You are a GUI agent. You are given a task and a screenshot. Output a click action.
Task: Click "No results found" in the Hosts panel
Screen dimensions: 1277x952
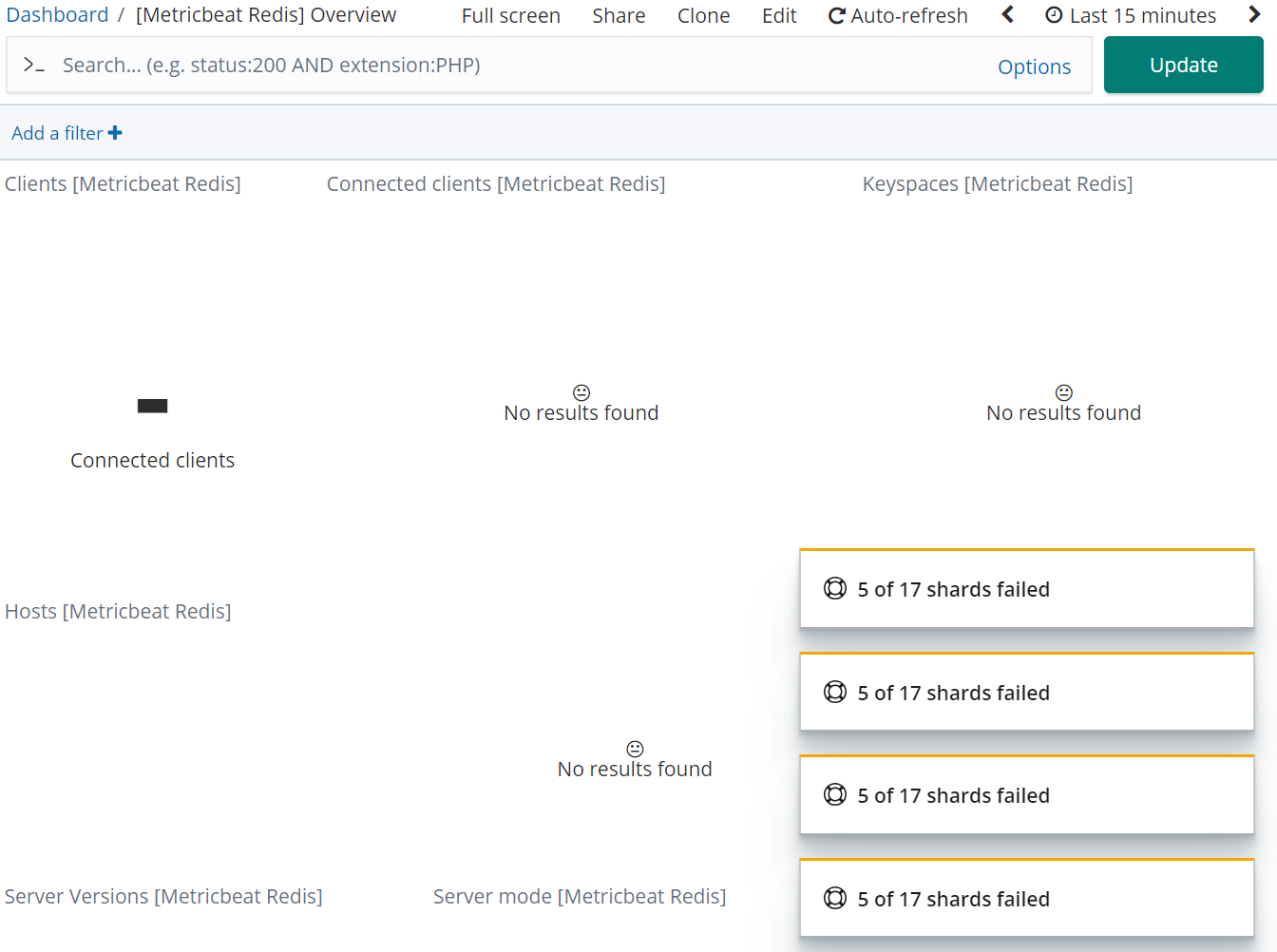[635, 770]
